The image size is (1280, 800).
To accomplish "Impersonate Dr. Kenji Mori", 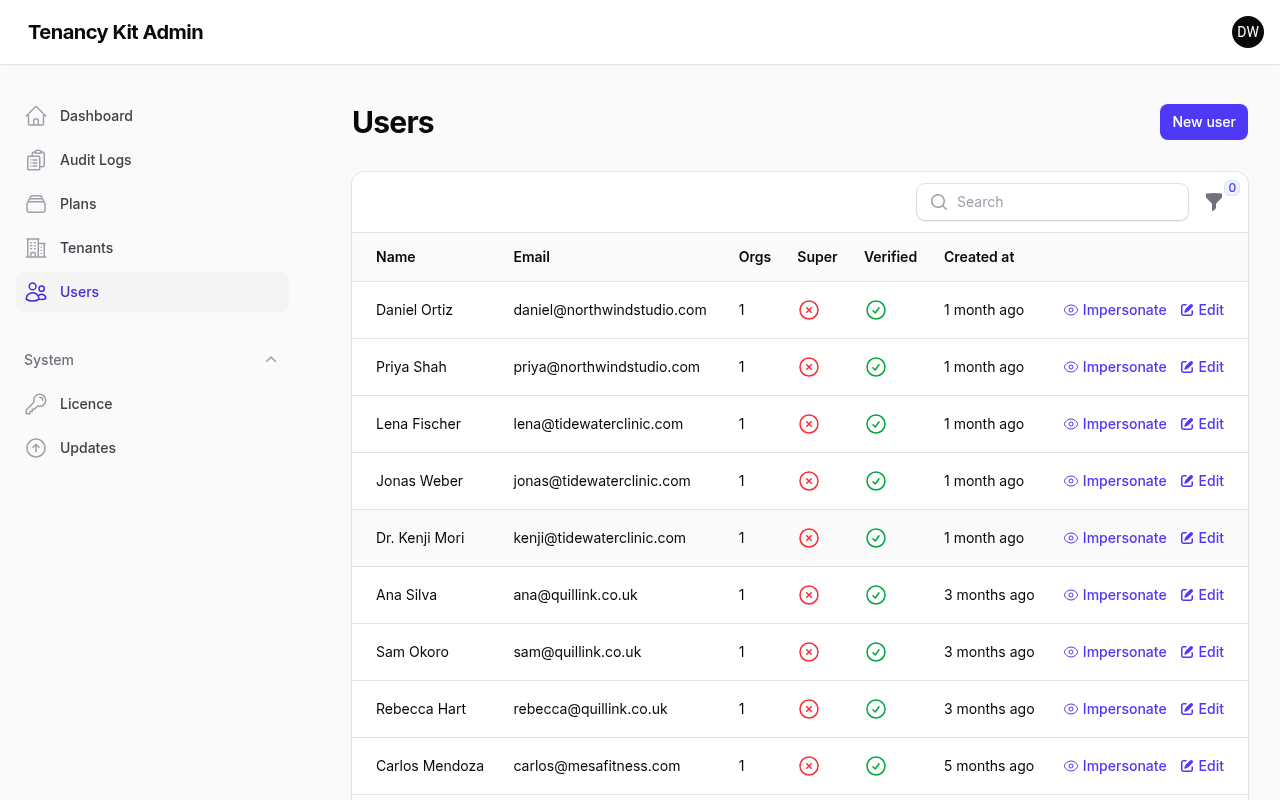I will pos(1115,538).
